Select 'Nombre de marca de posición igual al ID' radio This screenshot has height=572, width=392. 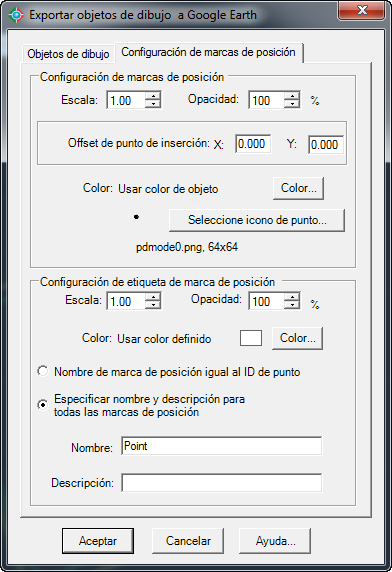coord(43,371)
